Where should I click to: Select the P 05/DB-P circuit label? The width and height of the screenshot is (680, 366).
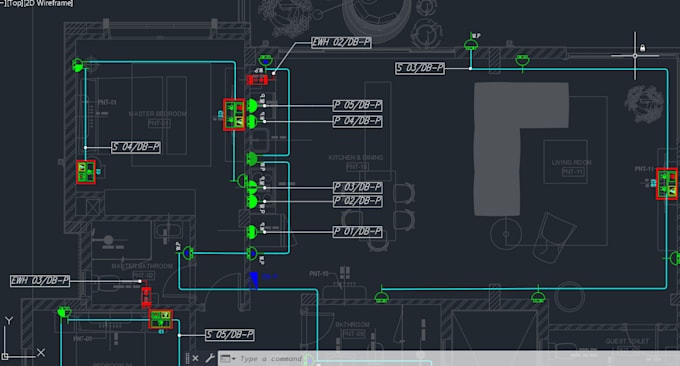point(357,105)
